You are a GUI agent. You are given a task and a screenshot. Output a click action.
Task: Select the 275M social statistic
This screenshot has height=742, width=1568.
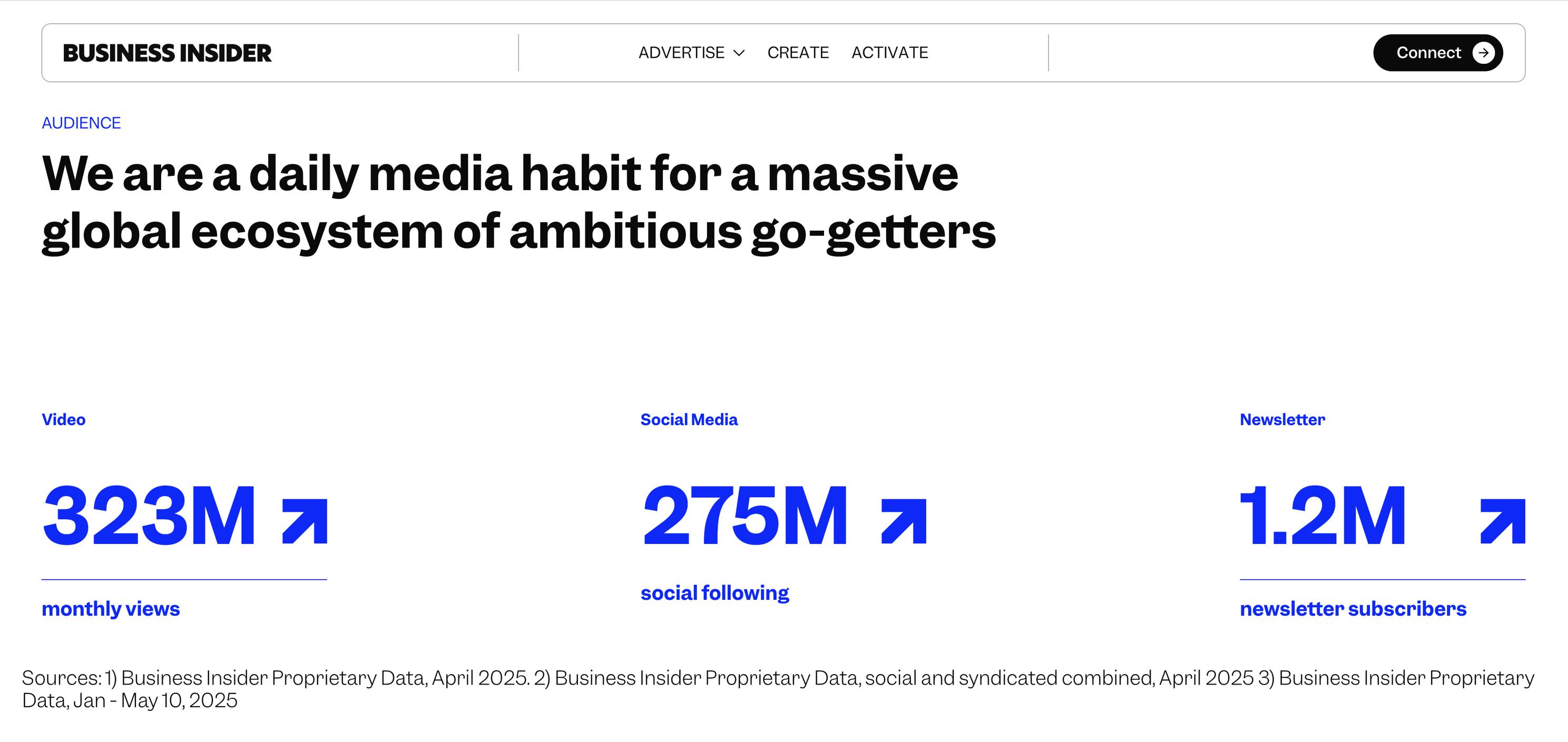(744, 516)
